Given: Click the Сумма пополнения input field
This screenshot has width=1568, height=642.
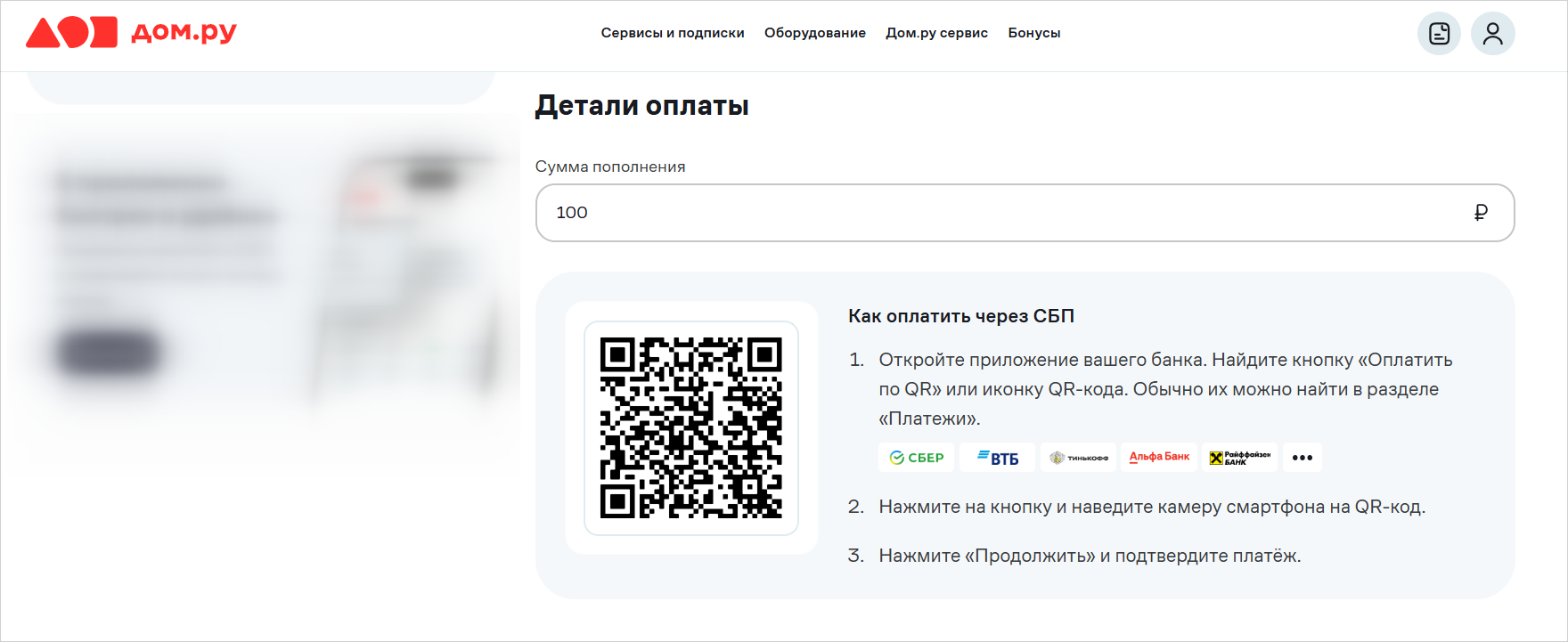Looking at the screenshot, I should tap(1025, 213).
